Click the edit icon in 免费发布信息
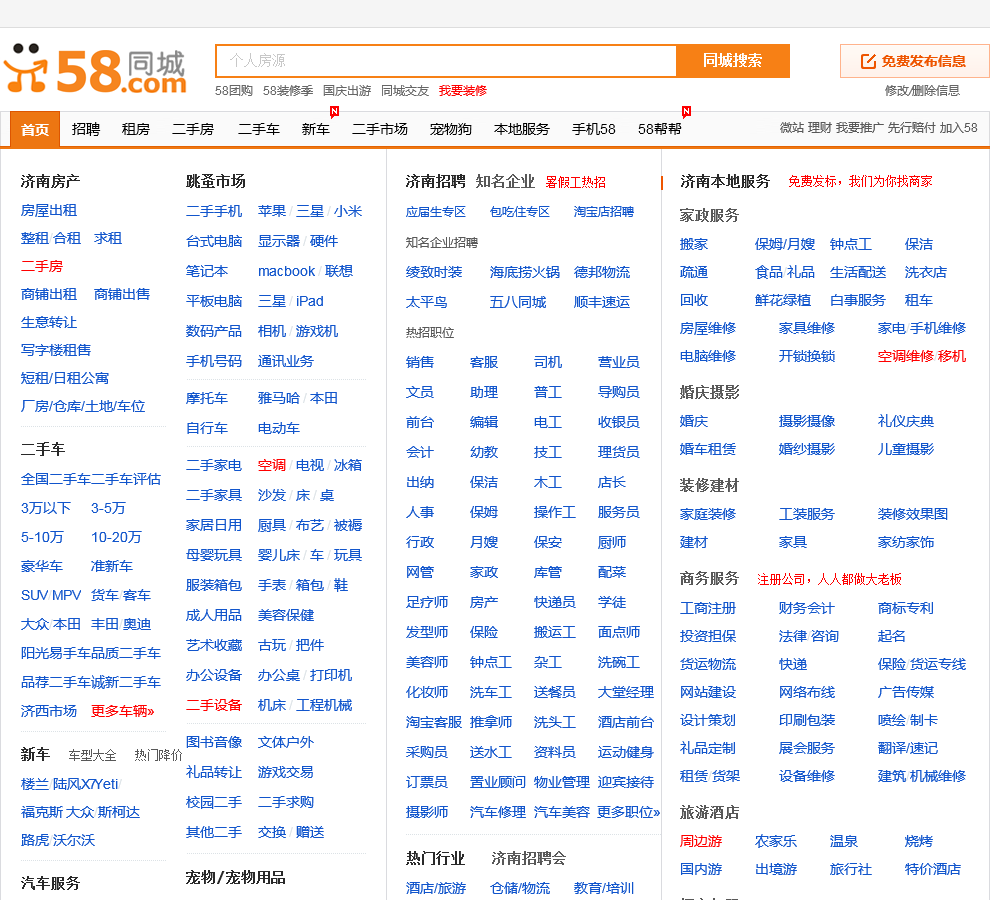The height and width of the screenshot is (900, 990). click(x=868, y=61)
